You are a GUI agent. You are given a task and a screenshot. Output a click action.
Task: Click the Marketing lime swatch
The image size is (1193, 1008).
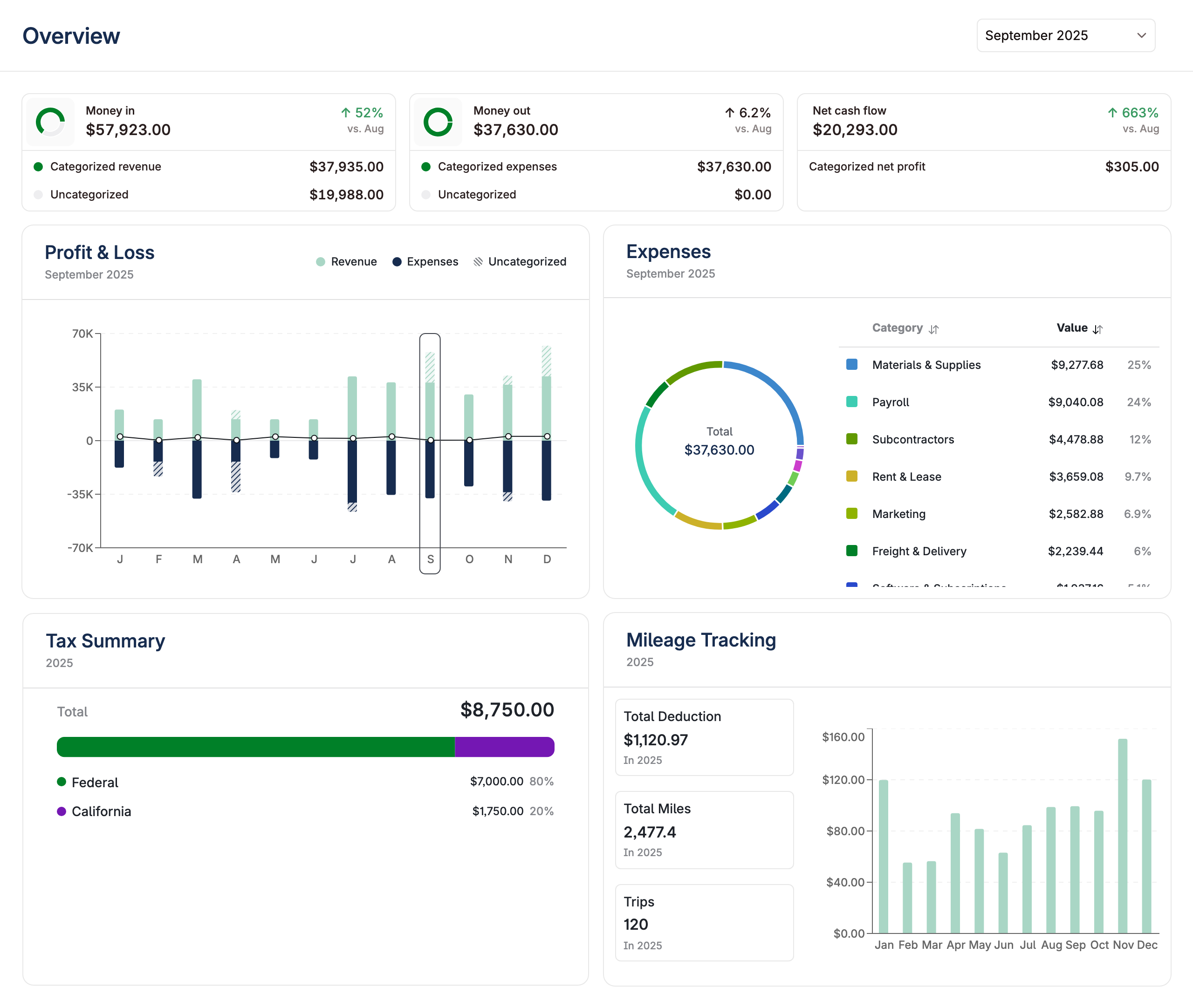852,514
